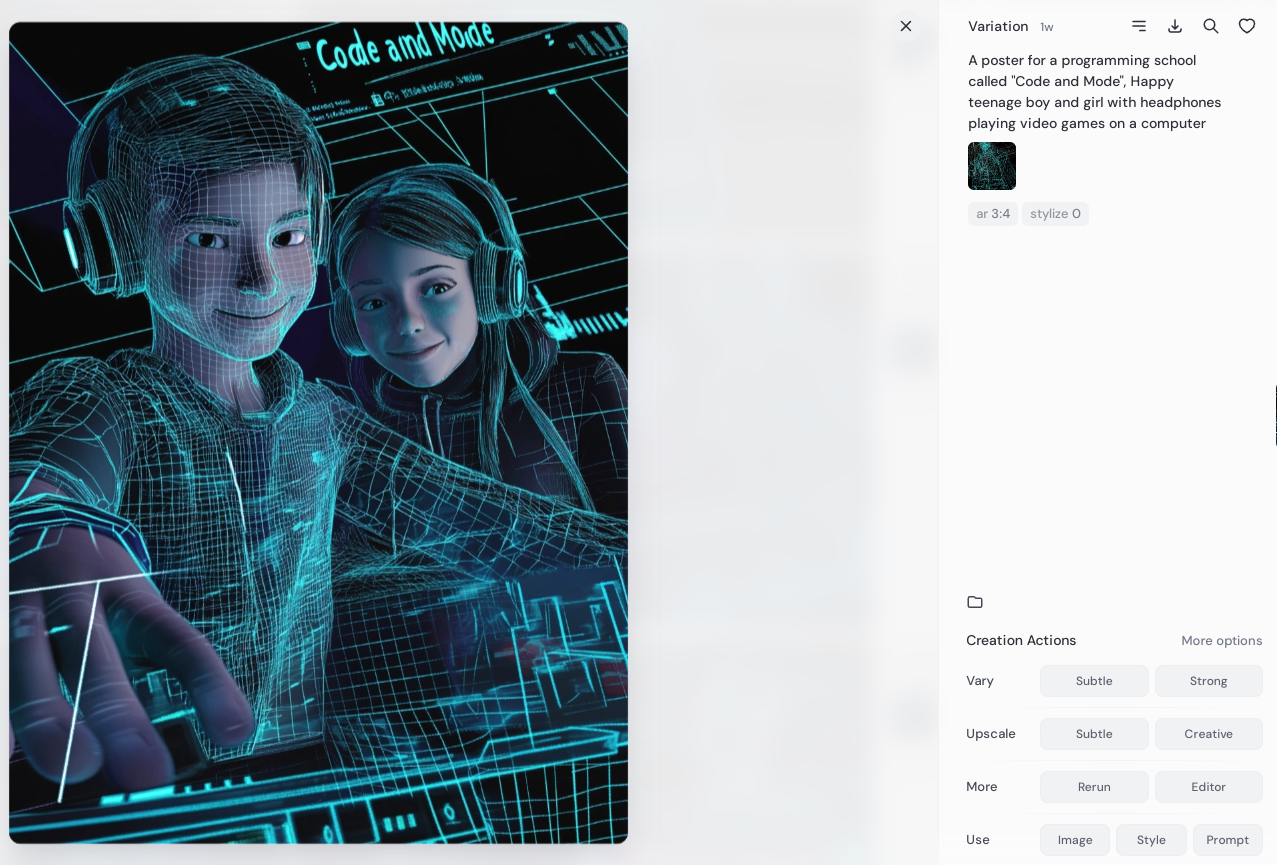Download the image with download icon
The width and height of the screenshot is (1277, 865).
click(1175, 26)
